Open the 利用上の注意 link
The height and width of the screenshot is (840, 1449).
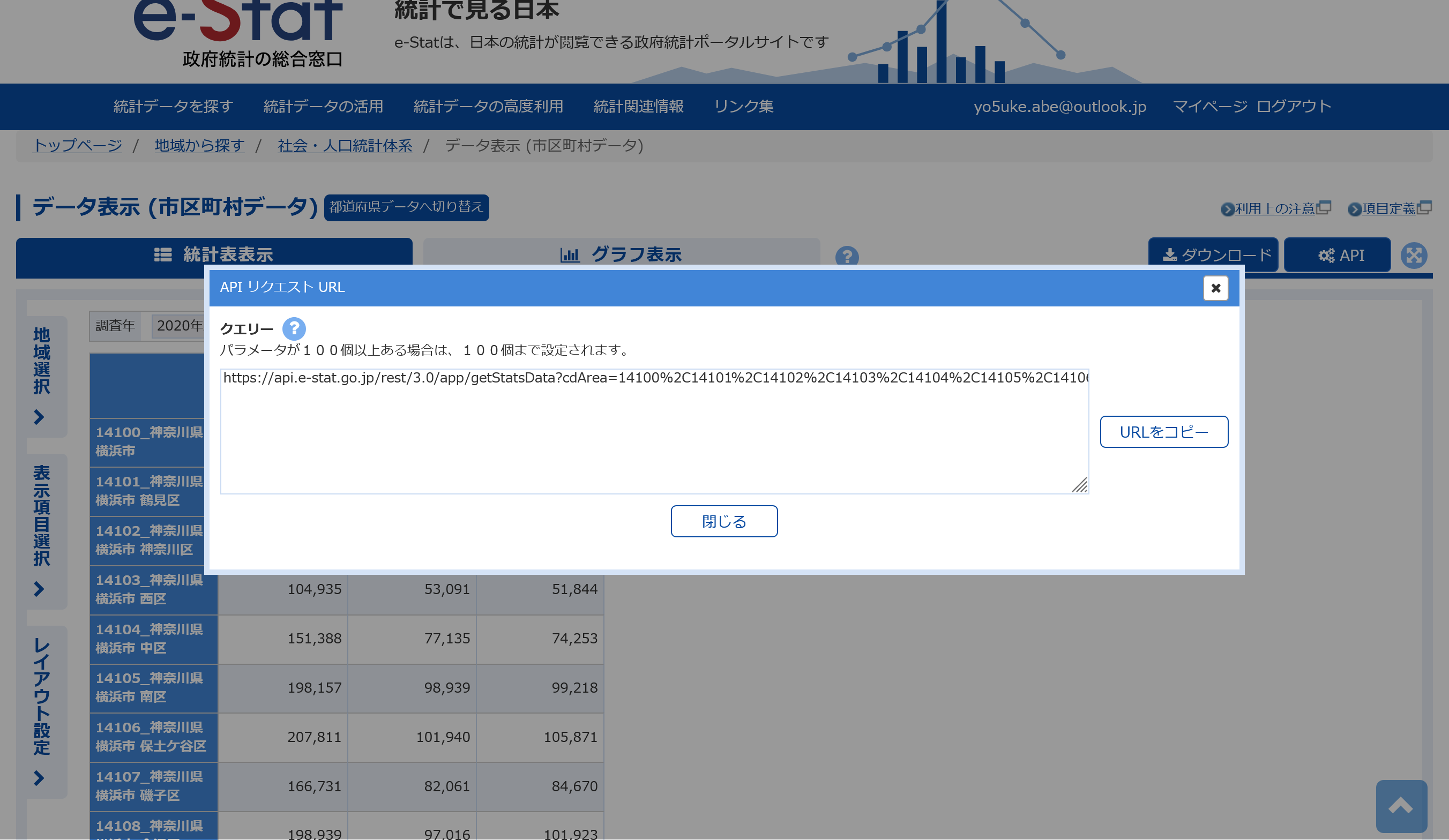(1275, 209)
